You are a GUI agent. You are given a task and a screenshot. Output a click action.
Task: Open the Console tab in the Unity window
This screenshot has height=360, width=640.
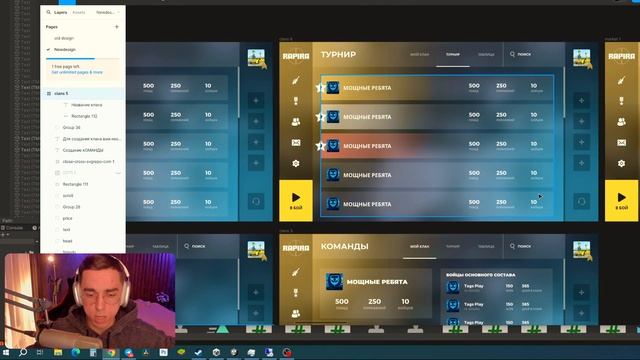point(12,228)
